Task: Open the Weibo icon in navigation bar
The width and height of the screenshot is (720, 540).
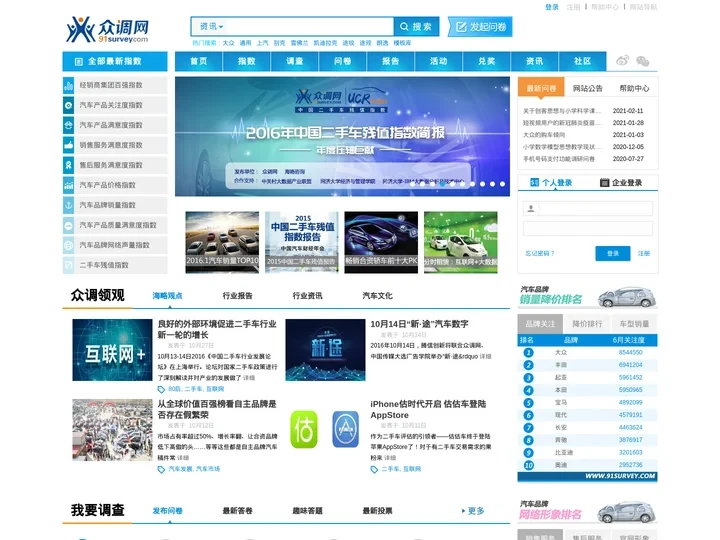Action: tap(622, 61)
